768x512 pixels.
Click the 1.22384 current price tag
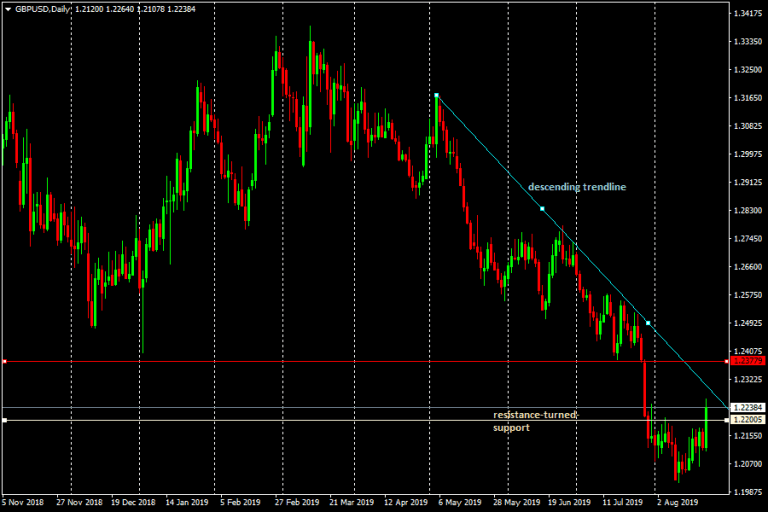[748, 408]
